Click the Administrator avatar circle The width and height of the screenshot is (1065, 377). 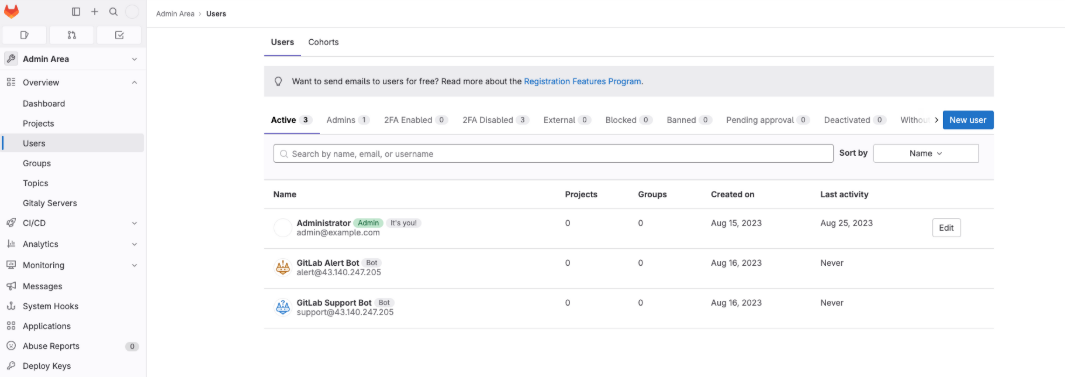283,228
